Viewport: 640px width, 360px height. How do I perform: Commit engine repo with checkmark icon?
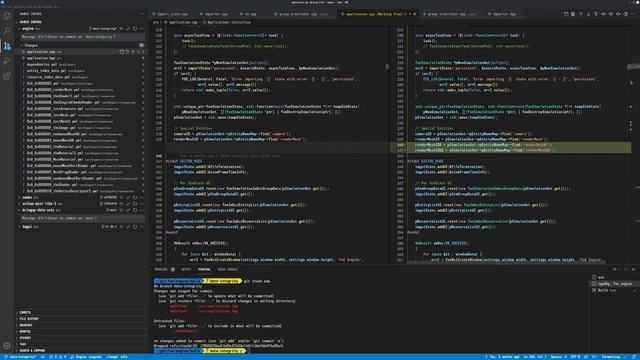(128, 29)
